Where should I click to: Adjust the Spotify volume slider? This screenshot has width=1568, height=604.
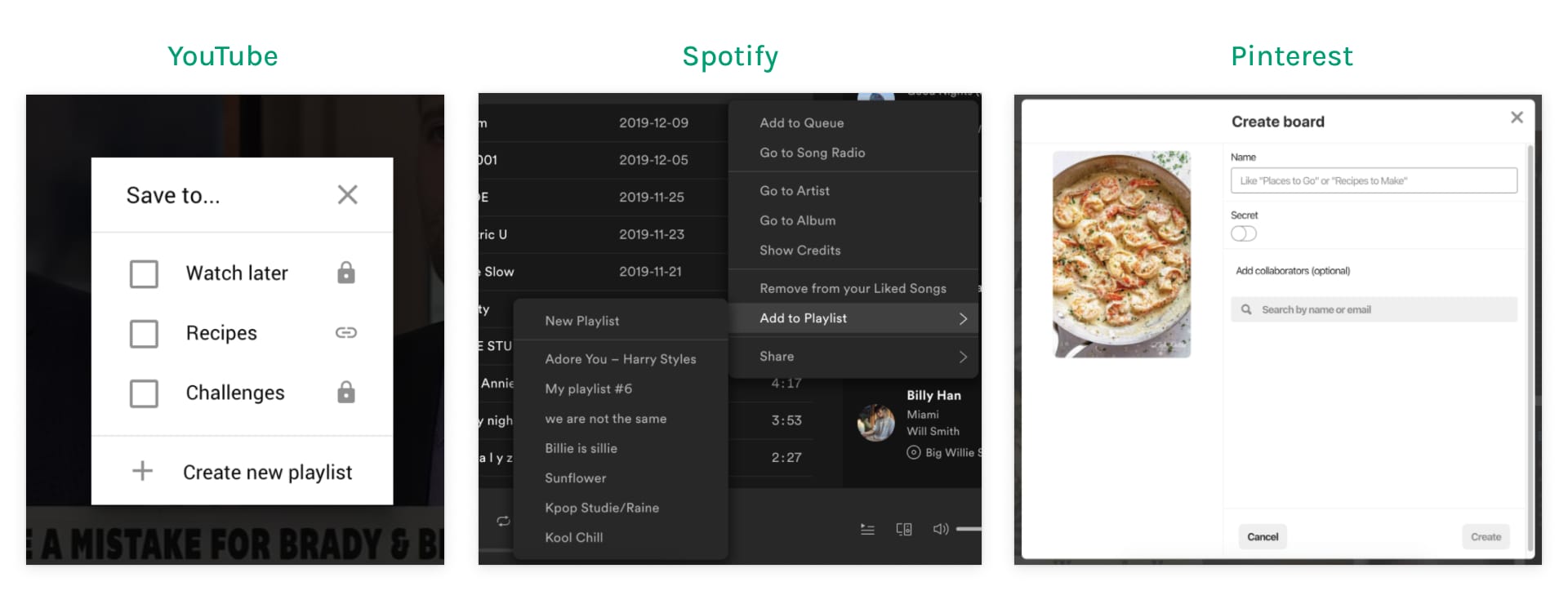pyautogui.click(x=969, y=529)
